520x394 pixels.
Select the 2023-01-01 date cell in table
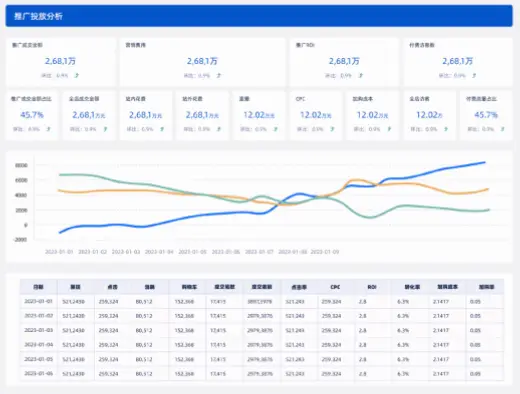38,301
